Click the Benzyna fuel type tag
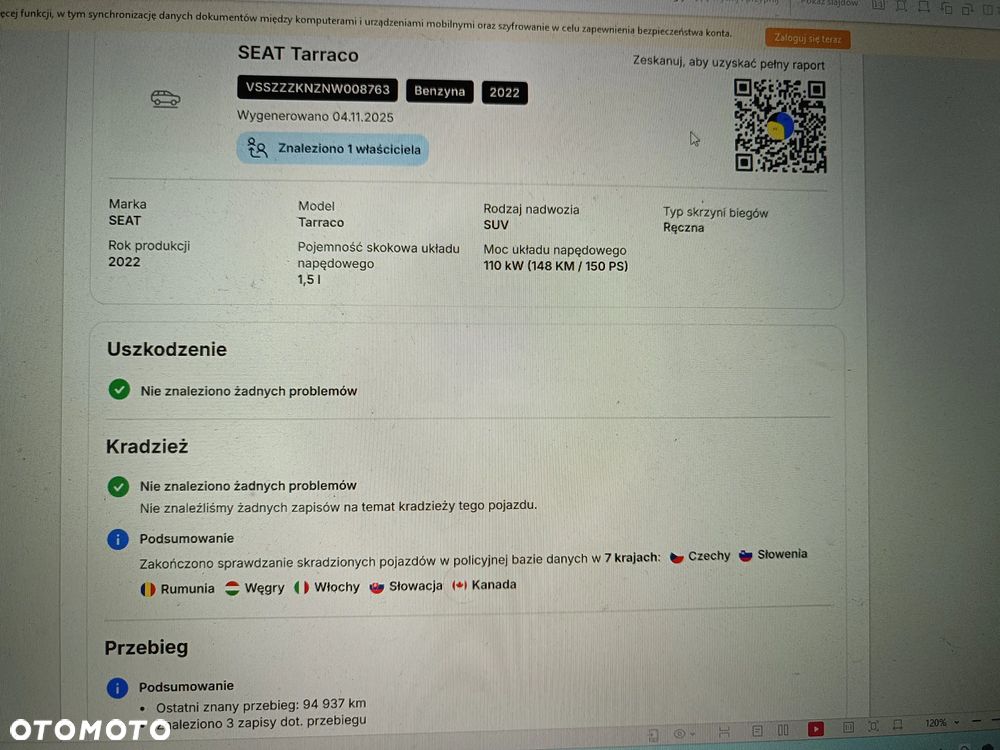The image size is (1000, 750). coord(439,91)
